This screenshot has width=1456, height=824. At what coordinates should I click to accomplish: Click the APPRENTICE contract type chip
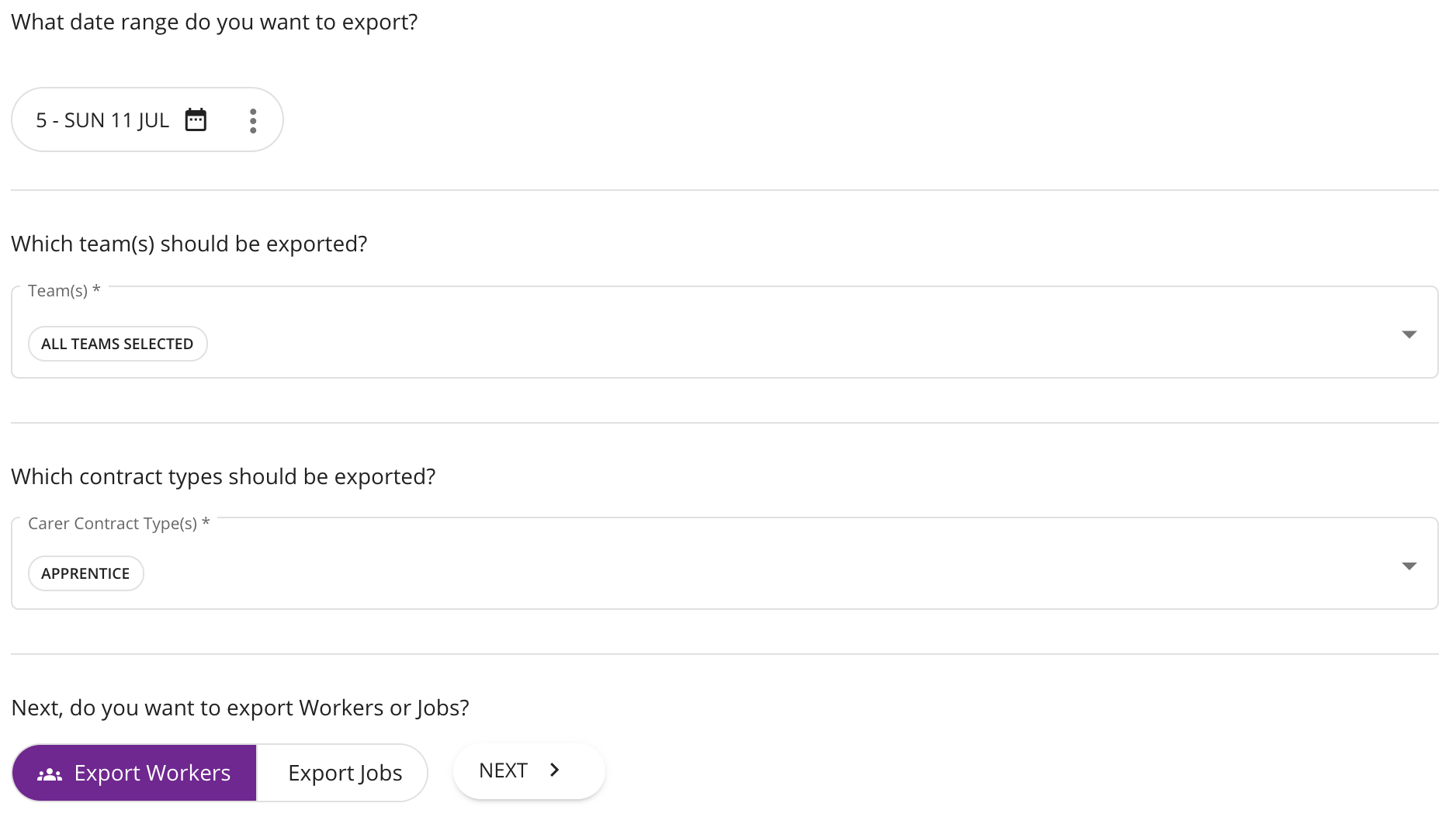[x=86, y=573]
